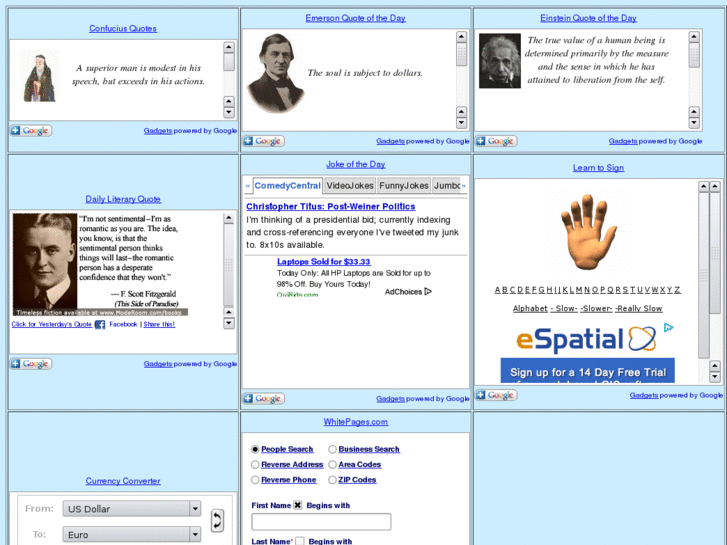Open the Joke of the Day title link
The width and height of the screenshot is (727, 545).
355,164
